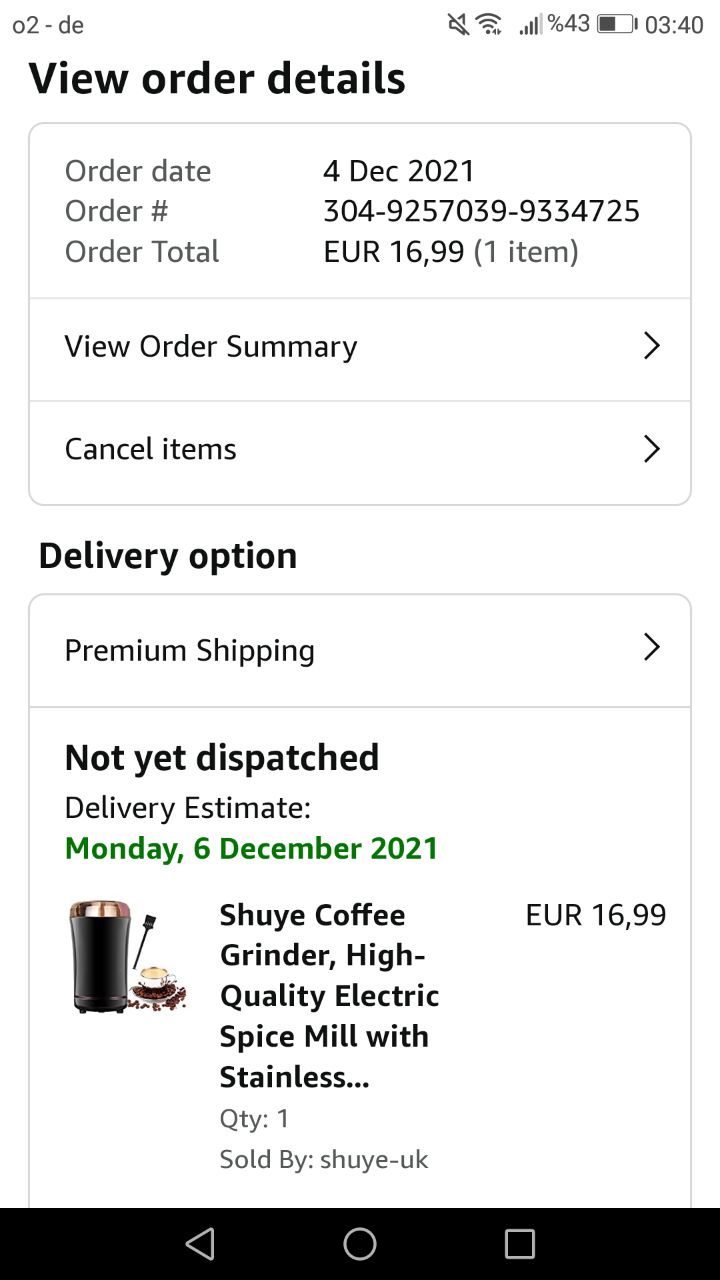Tap the Android back navigation button

pyautogui.click(x=200, y=1244)
